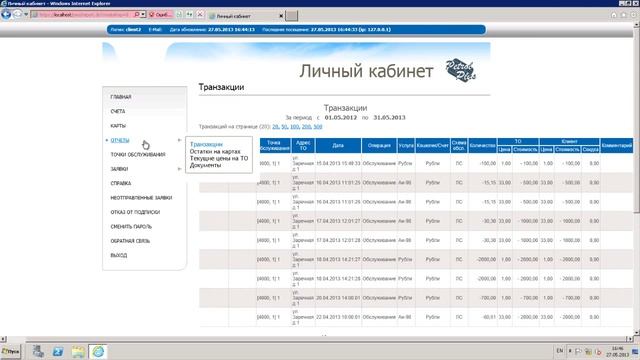Click the horizontal scrollbar left arrow
640x360 pixels.
(x=3, y=339)
